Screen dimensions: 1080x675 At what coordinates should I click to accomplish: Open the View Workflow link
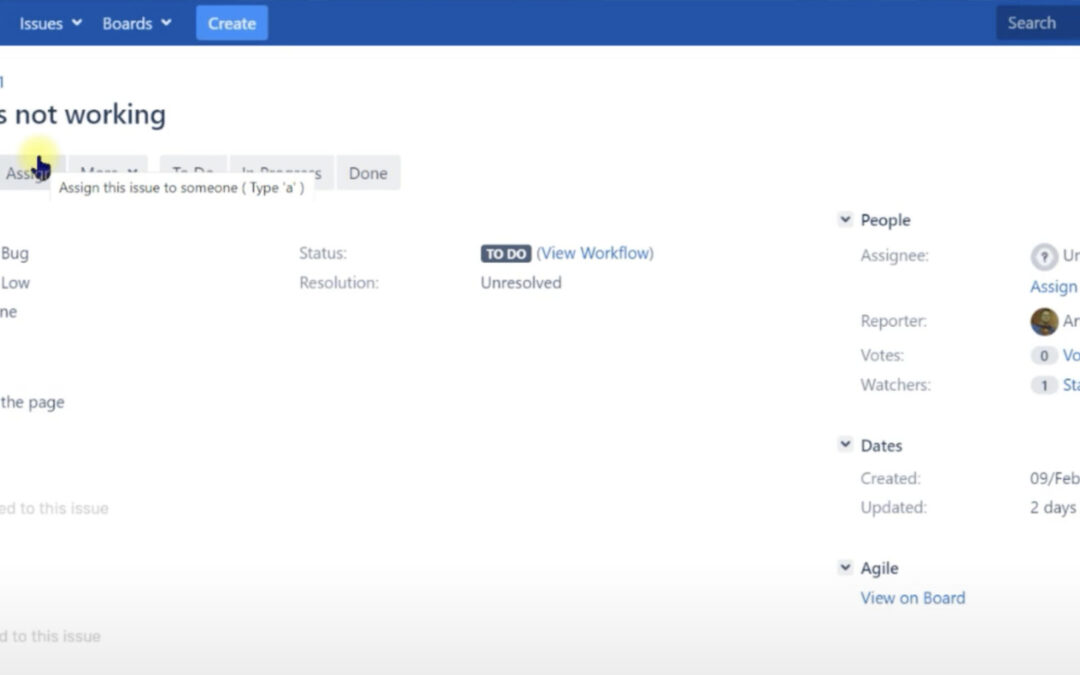coord(595,254)
